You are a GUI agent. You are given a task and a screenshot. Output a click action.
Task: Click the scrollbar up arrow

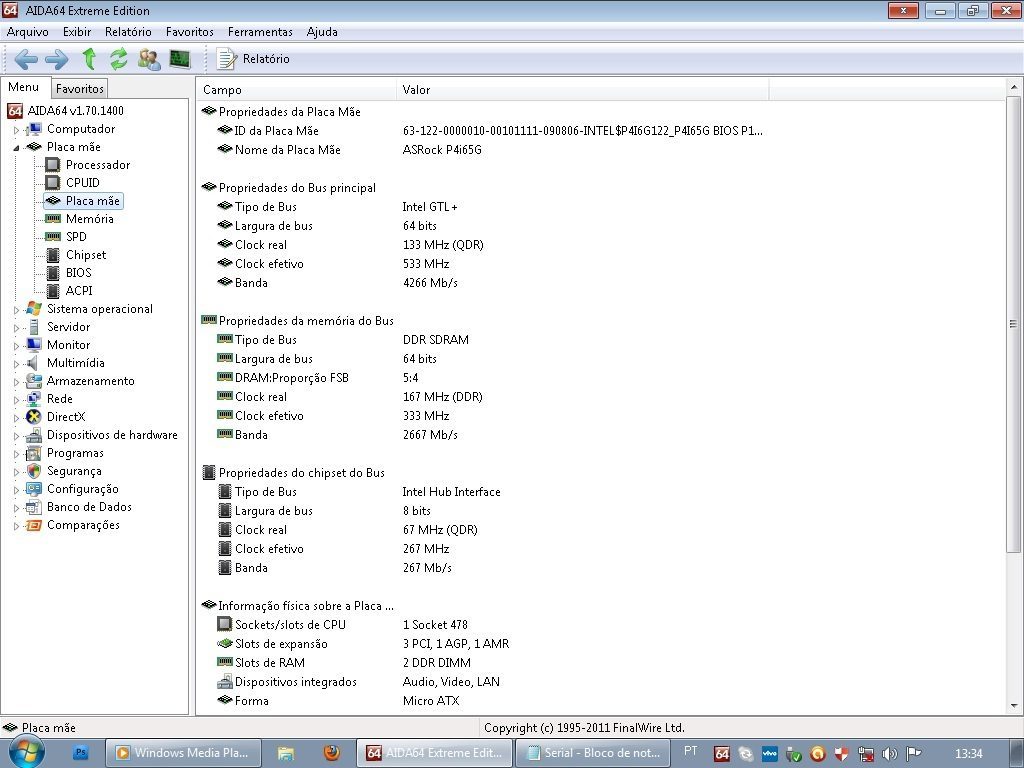click(x=1014, y=87)
